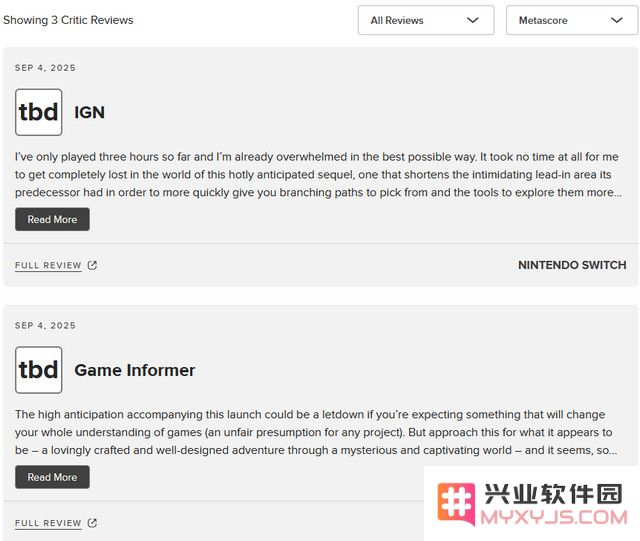
Task: Click the tbd score badge beside IGN
Action: 39,112
